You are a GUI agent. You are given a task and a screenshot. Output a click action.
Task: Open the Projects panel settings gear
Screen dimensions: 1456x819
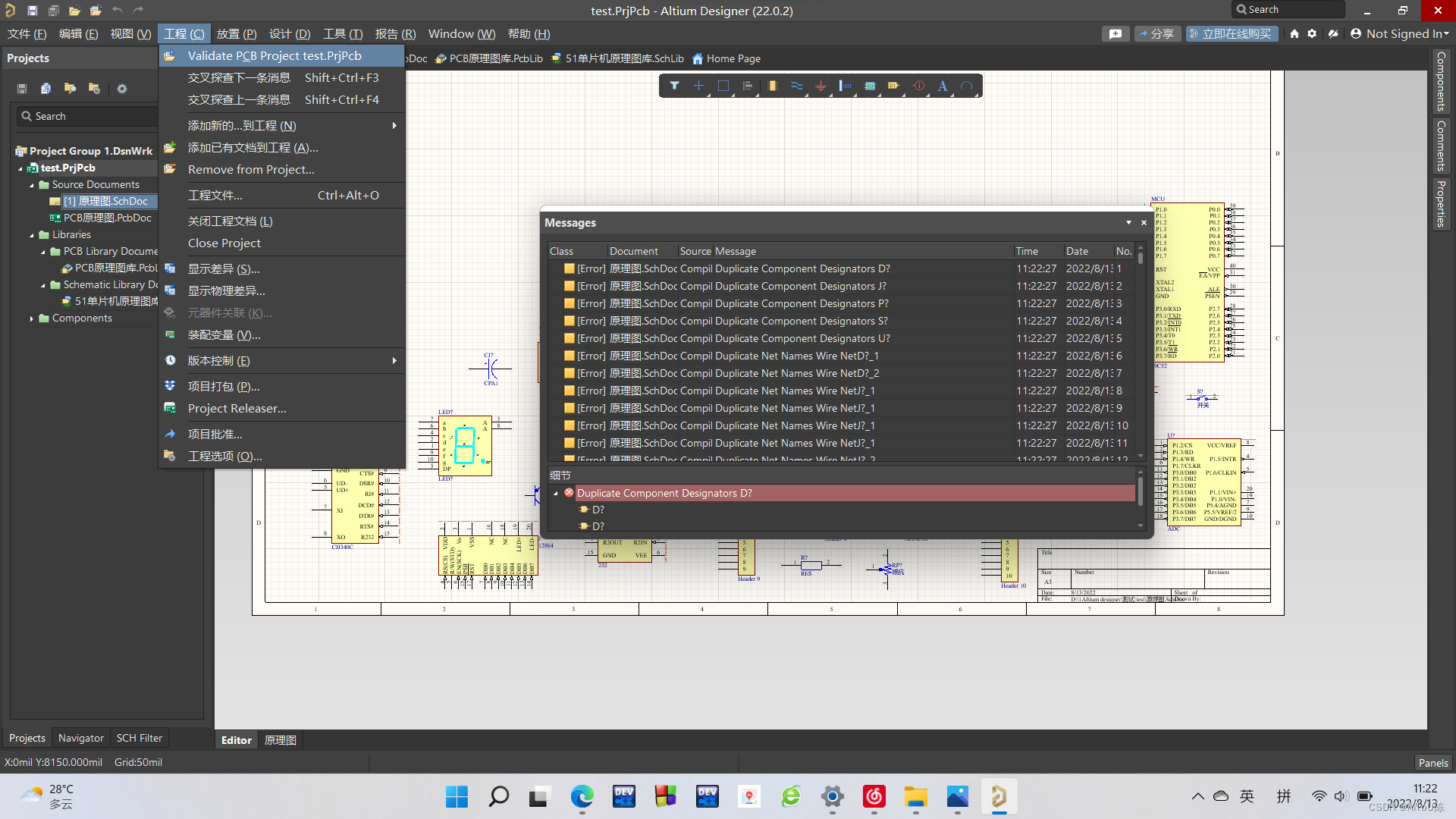pyautogui.click(x=122, y=89)
